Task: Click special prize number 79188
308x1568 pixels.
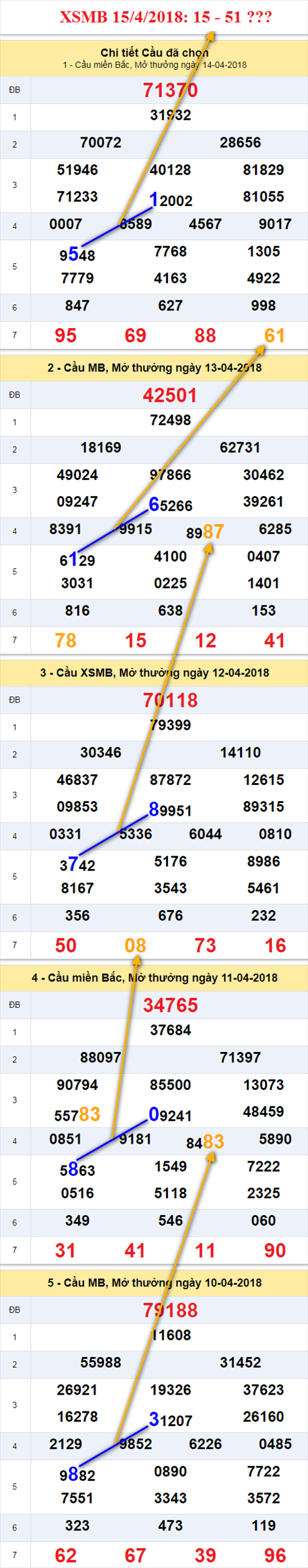Action: pos(170,1310)
